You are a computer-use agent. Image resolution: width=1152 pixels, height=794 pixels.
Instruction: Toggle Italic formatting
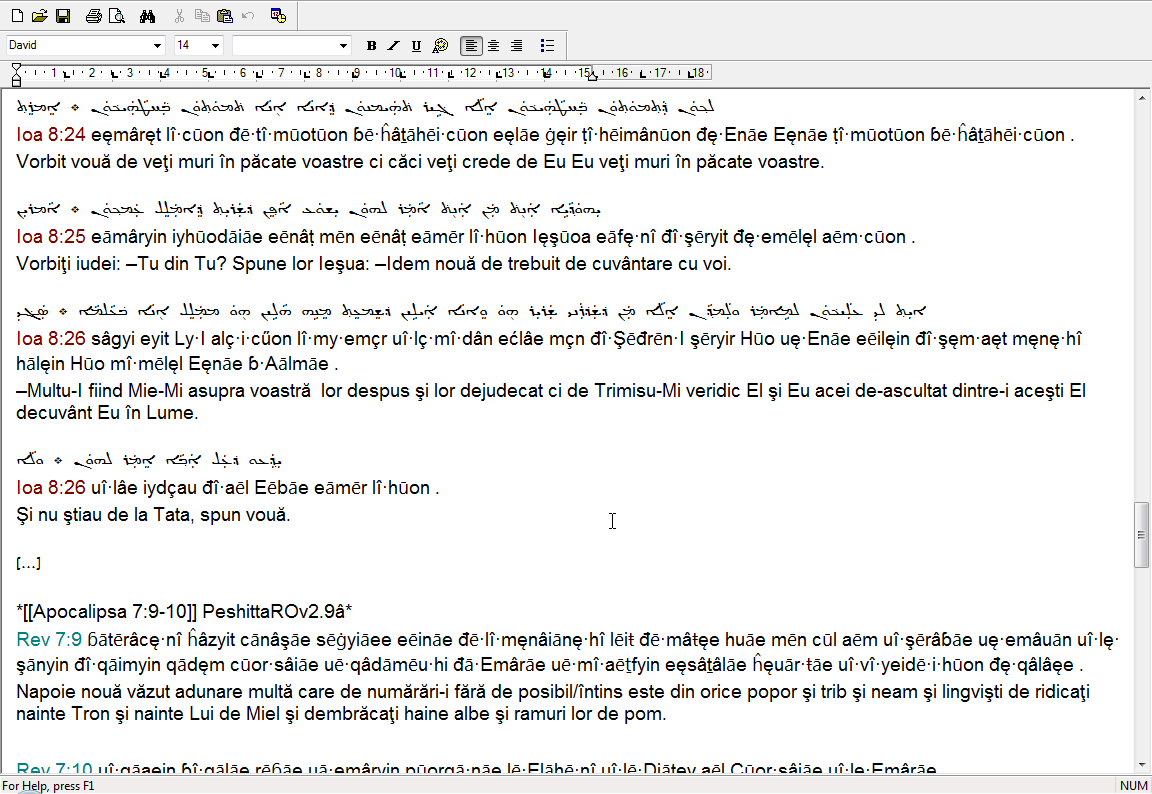pyautogui.click(x=394, y=46)
